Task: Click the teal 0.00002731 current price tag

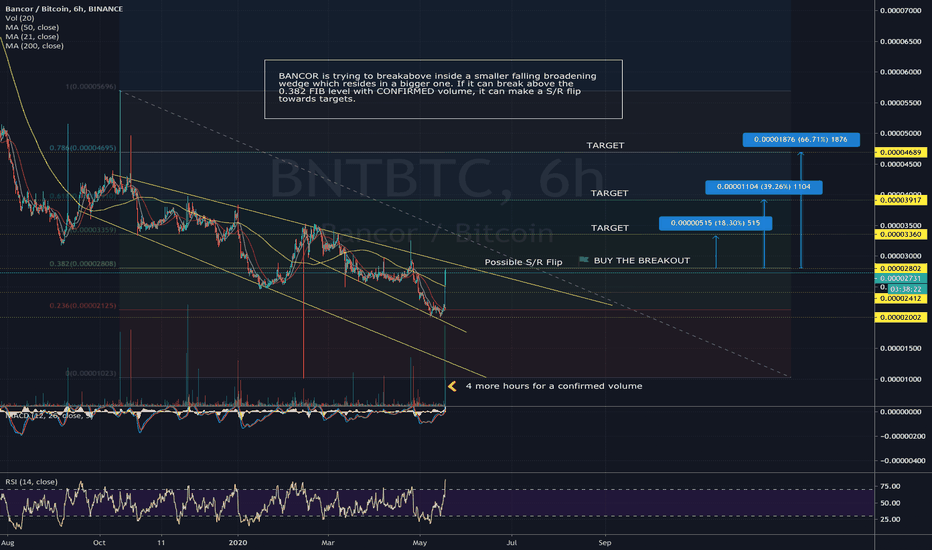Action: click(x=900, y=278)
